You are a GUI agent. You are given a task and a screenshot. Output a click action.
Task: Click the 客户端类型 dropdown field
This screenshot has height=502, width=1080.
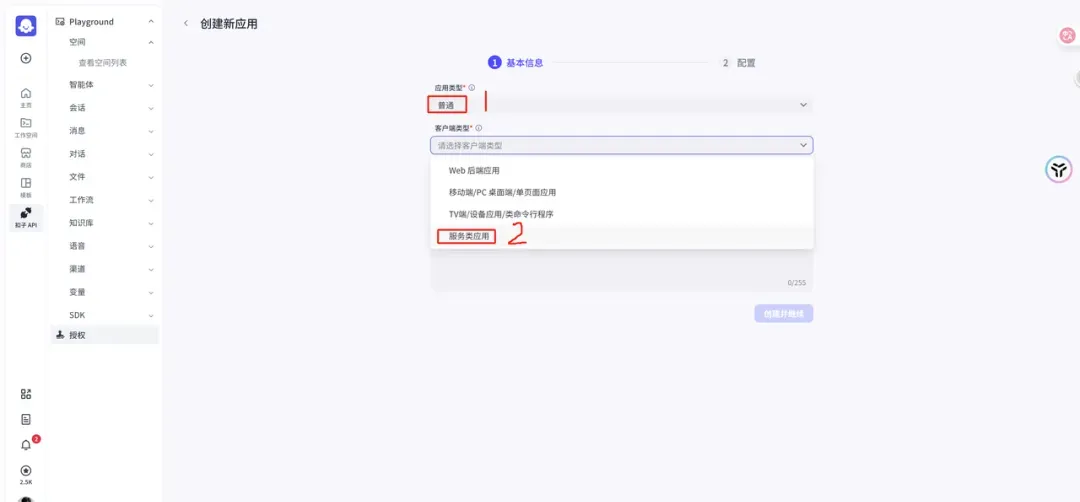[x=621, y=145]
